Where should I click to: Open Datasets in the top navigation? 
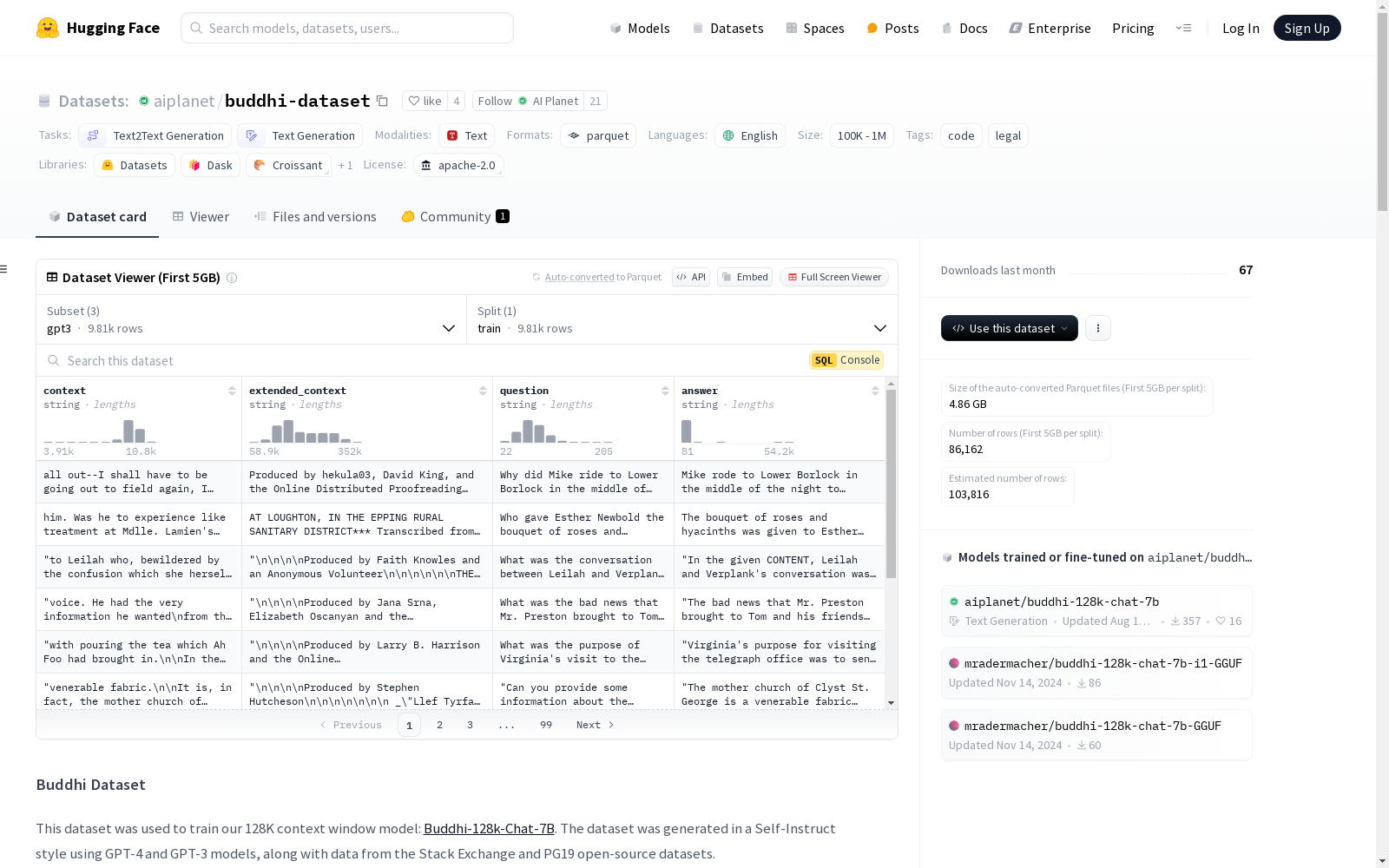(x=727, y=28)
